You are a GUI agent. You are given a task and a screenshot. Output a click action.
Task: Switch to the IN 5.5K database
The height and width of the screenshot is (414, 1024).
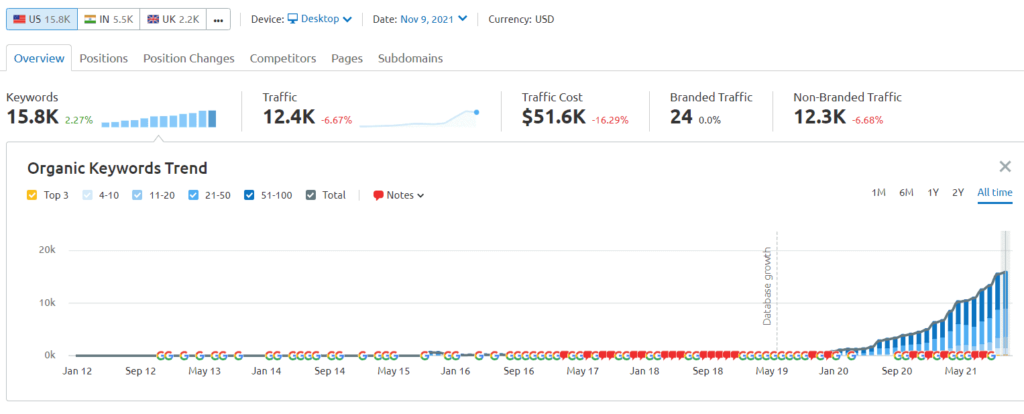click(108, 20)
